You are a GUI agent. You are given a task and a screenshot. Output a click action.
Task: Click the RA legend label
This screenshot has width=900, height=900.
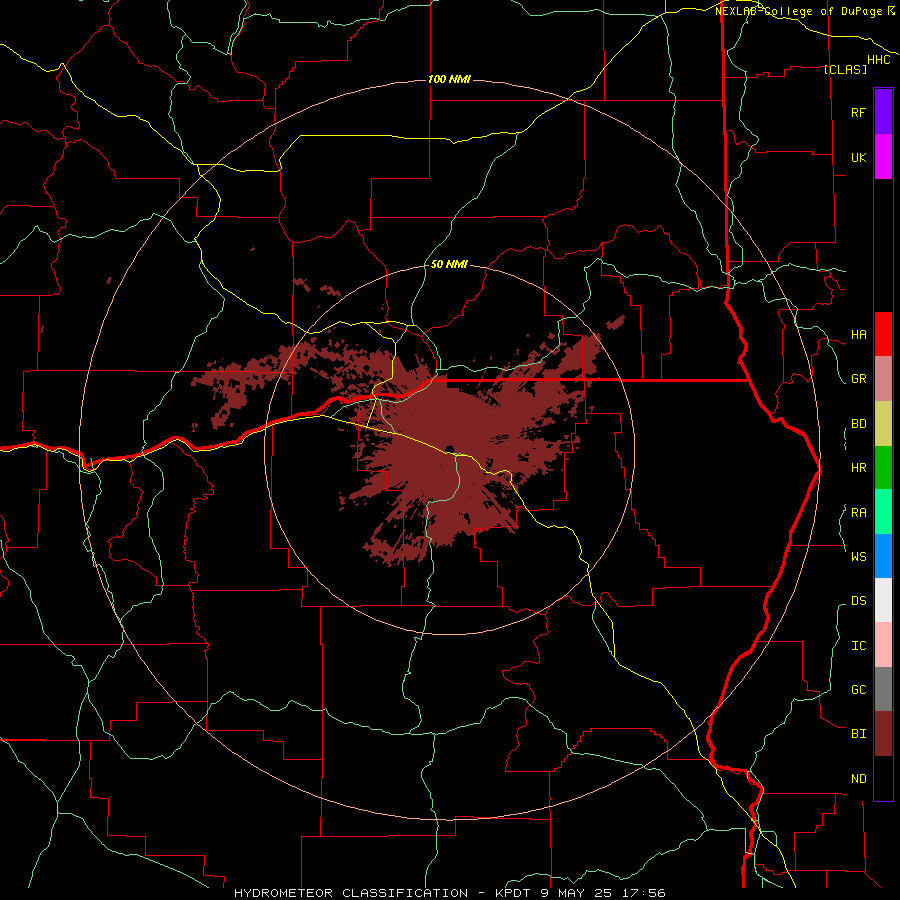858,513
